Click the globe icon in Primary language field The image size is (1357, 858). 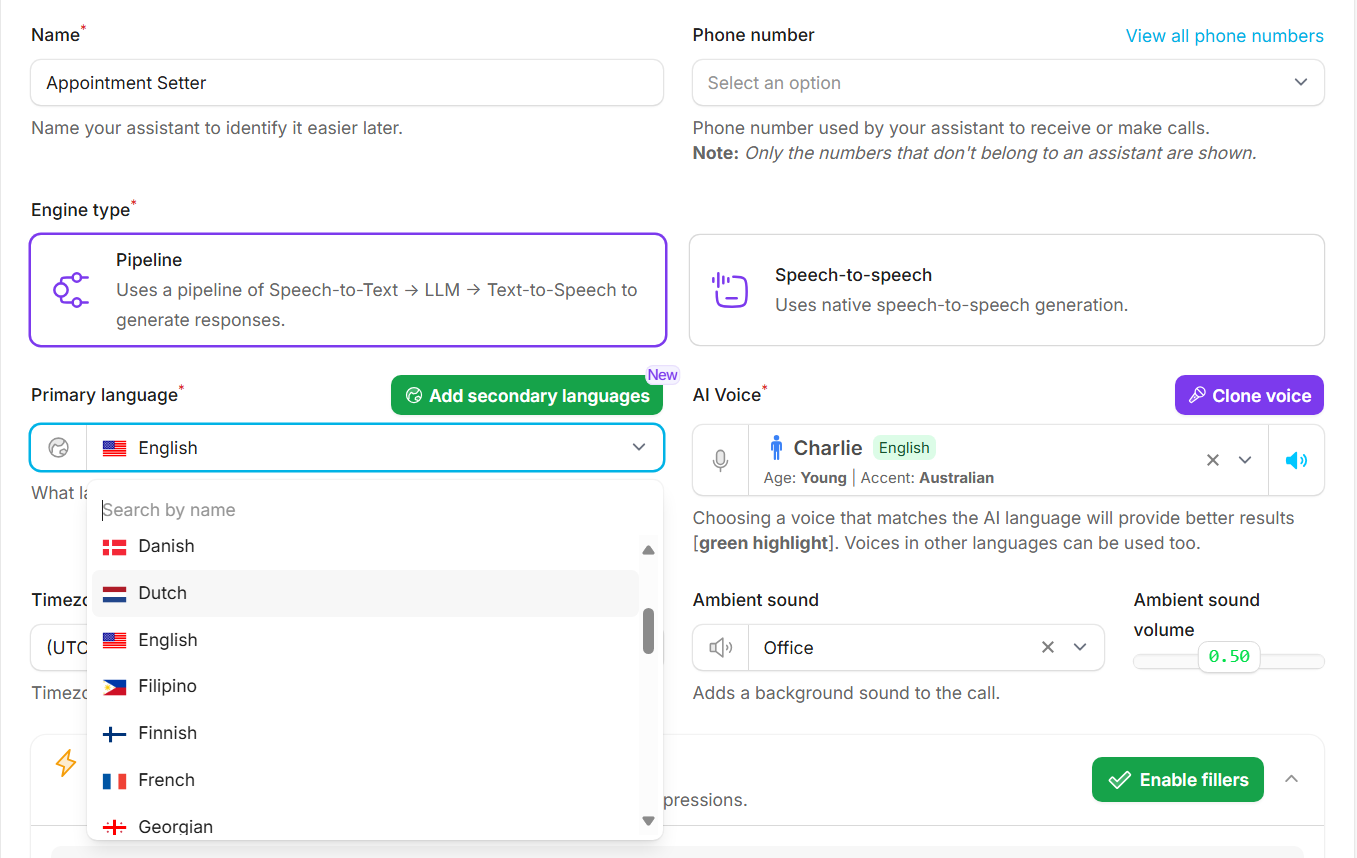click(59, 448)
